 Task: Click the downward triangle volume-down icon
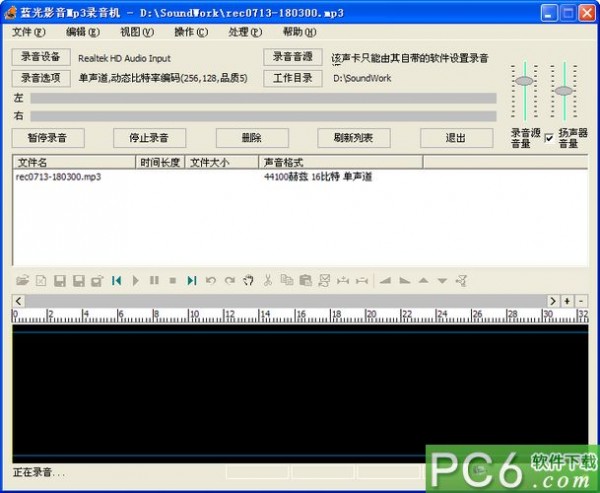(x=442, y=281)
